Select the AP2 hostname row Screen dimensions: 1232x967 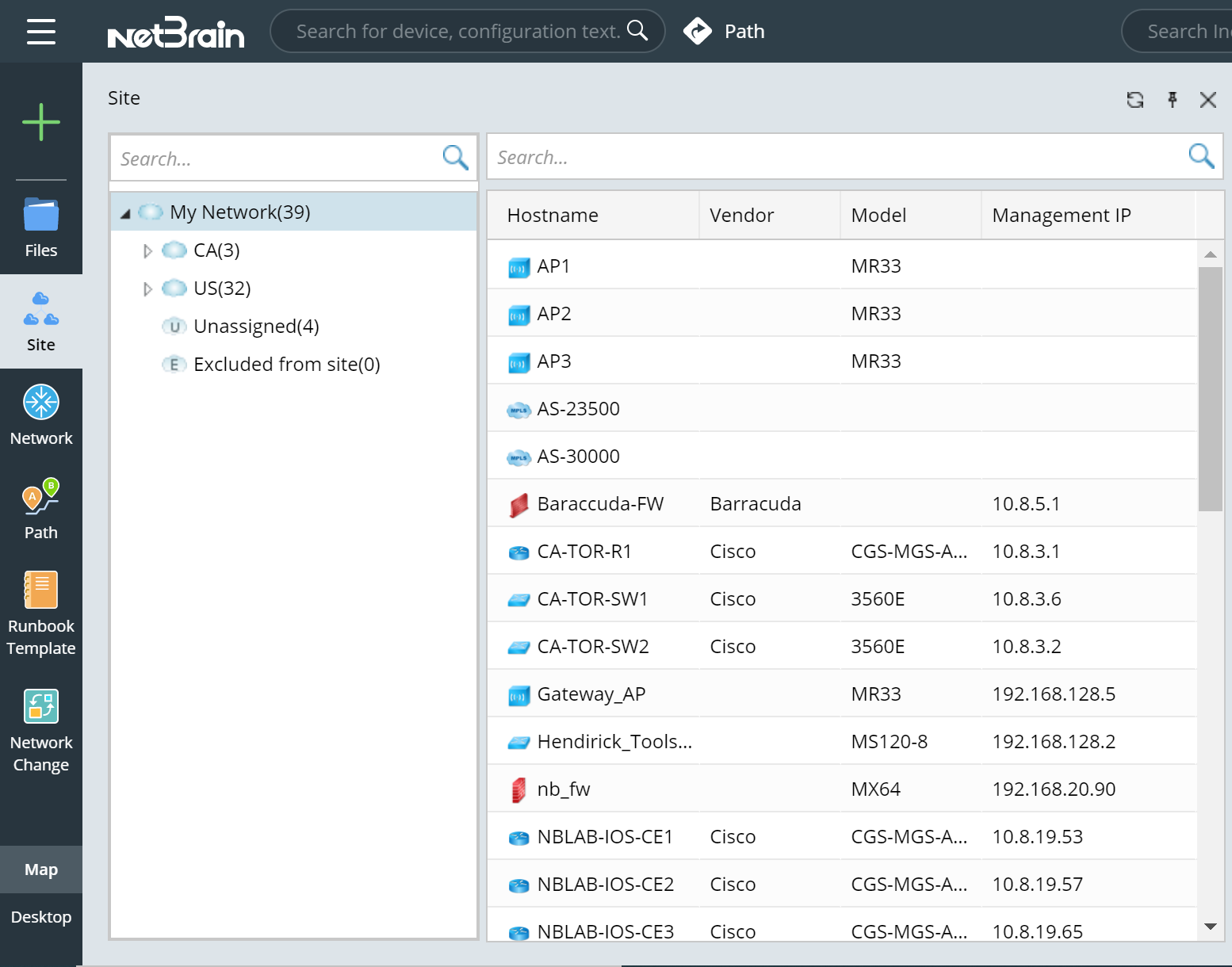(842, 313)
